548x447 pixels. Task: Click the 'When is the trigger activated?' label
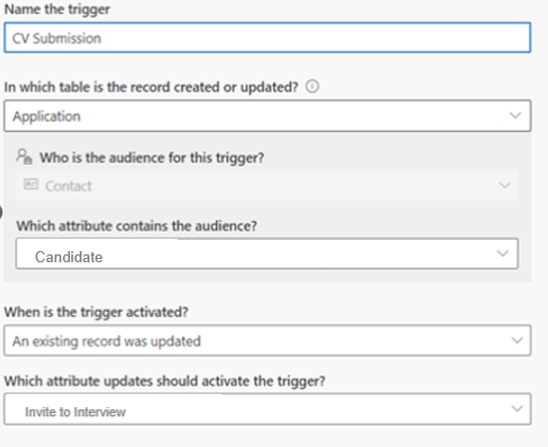(x=96, y=312)
